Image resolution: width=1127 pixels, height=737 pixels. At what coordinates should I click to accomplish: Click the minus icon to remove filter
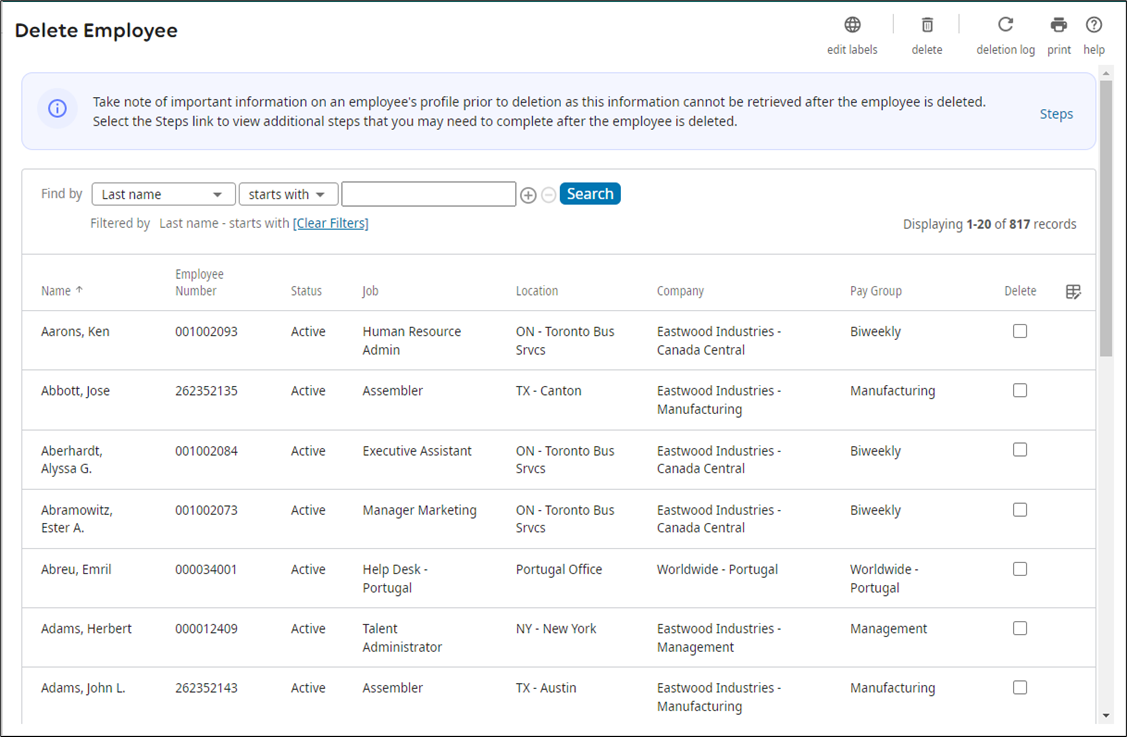pyautogui.click(x=548, y=195)
